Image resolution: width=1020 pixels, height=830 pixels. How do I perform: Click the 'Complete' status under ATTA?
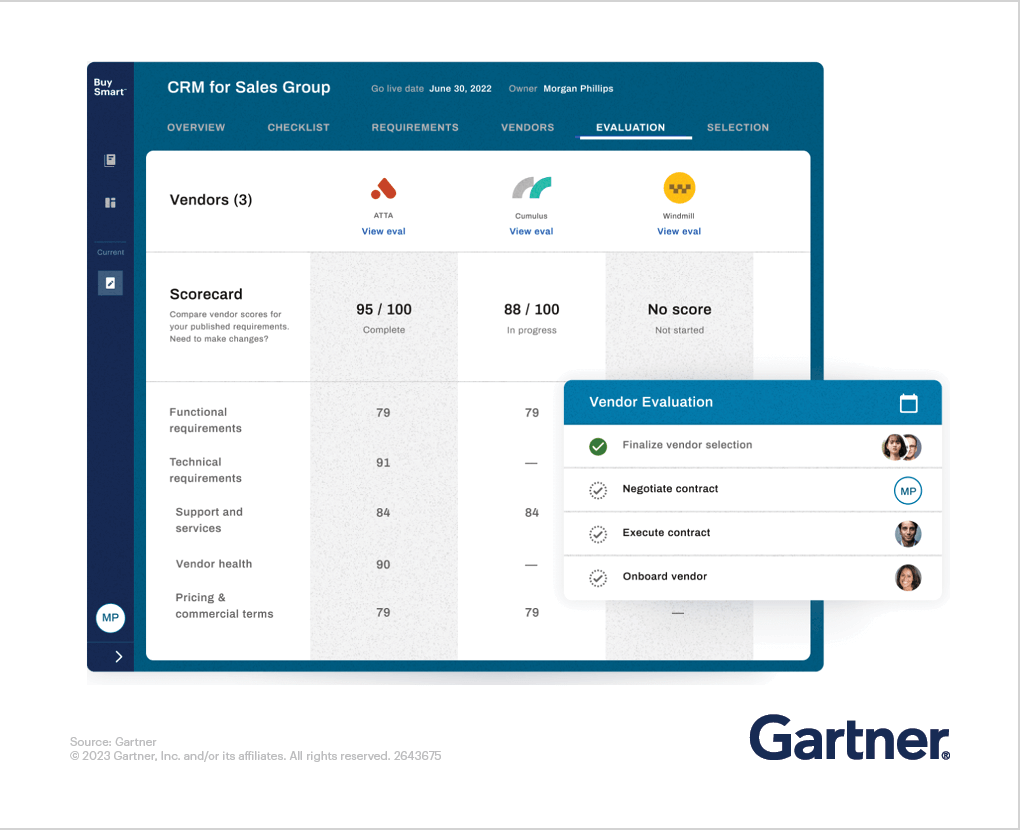pyautogui.click(x=384, y=330)
